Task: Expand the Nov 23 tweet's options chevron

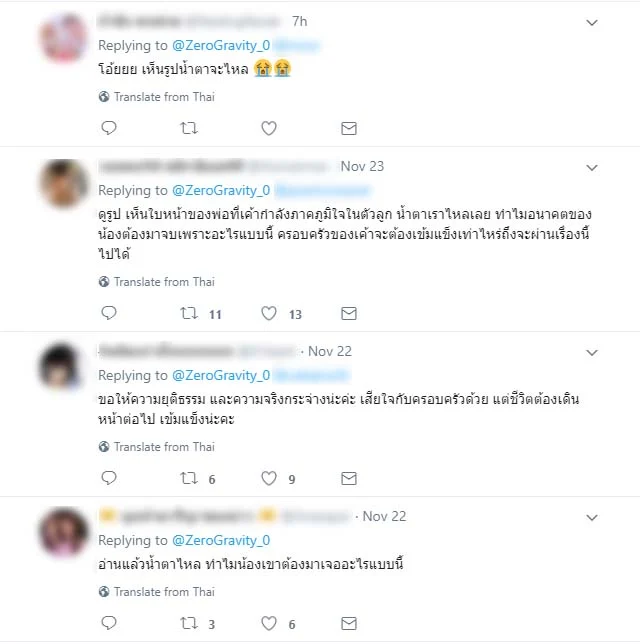Action: (592, 168)
